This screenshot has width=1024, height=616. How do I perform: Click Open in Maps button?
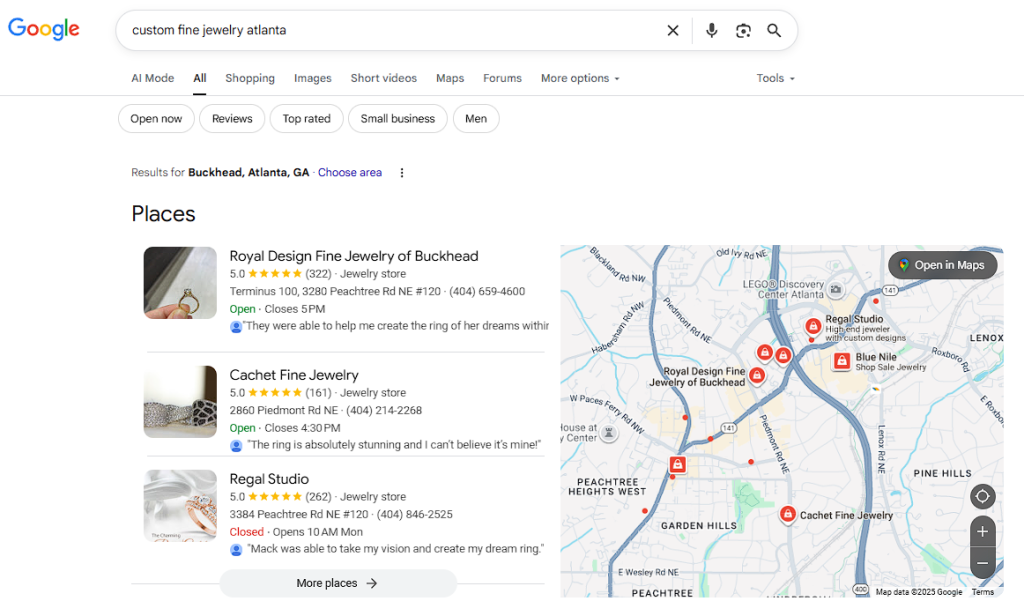click(942, 265)
